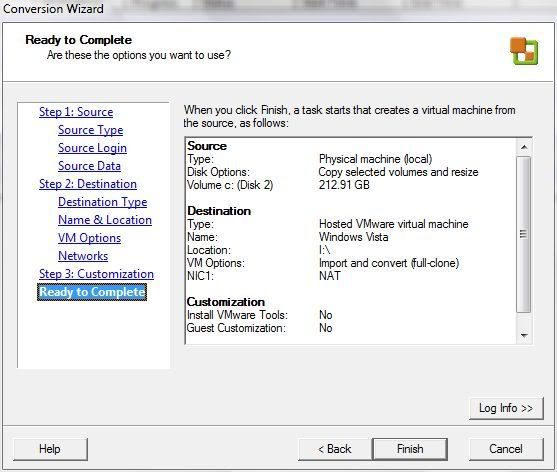Screen dimensions: 557x472
Task: Go to Source Type step
Action: point(91,130)
